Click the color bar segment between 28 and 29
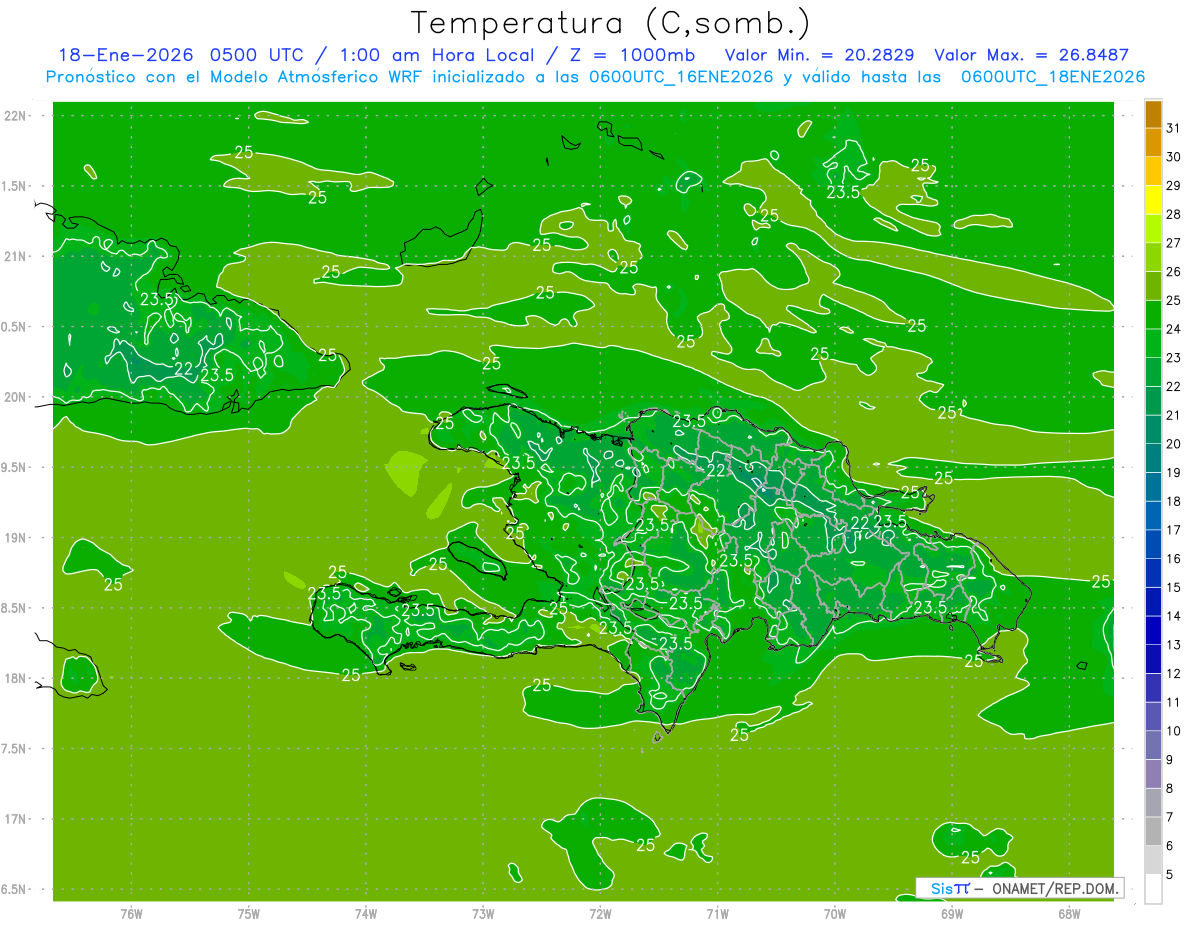1200x927 pixels. point(1153,200)
